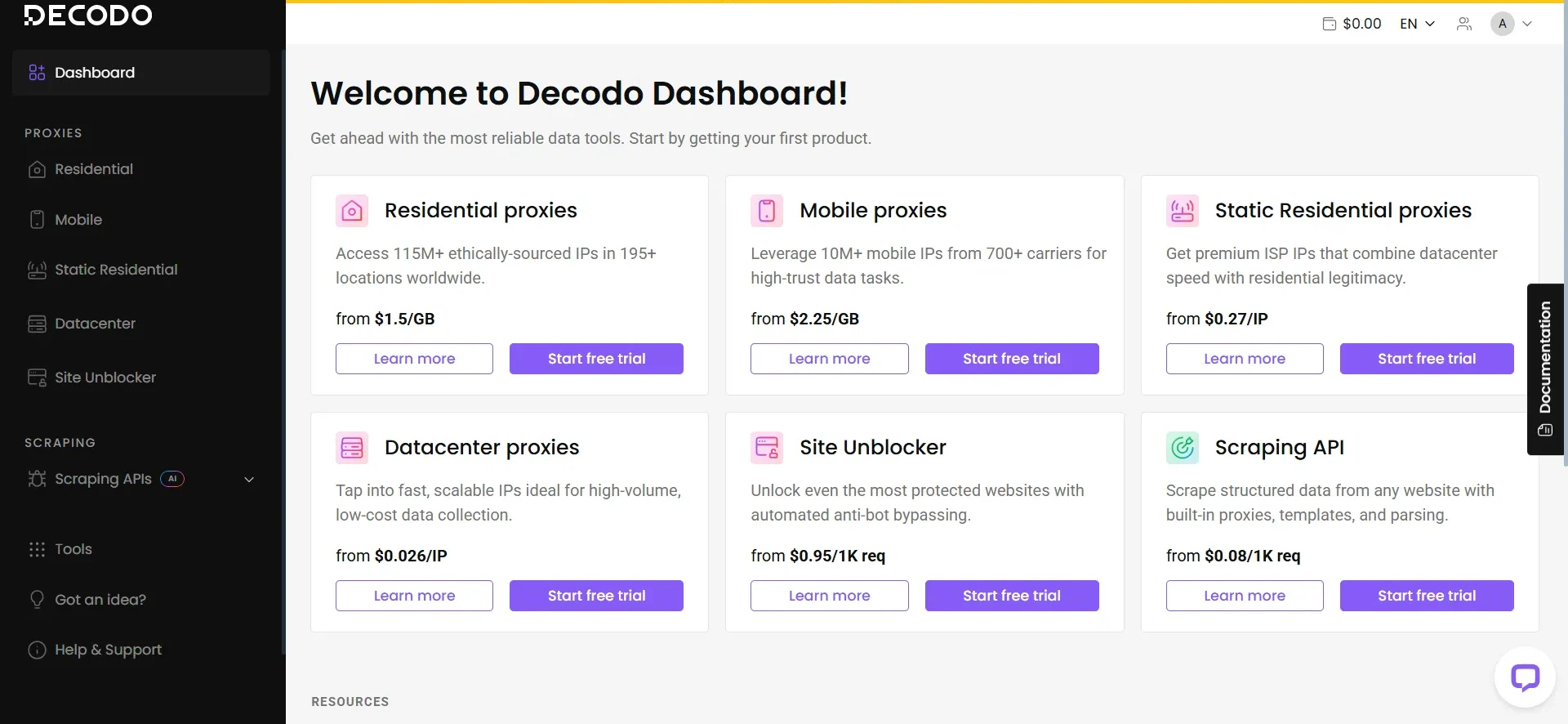Screen dimensions: 1568x724
Task: Open the EN language dropdown
Action: (1416, 23)
